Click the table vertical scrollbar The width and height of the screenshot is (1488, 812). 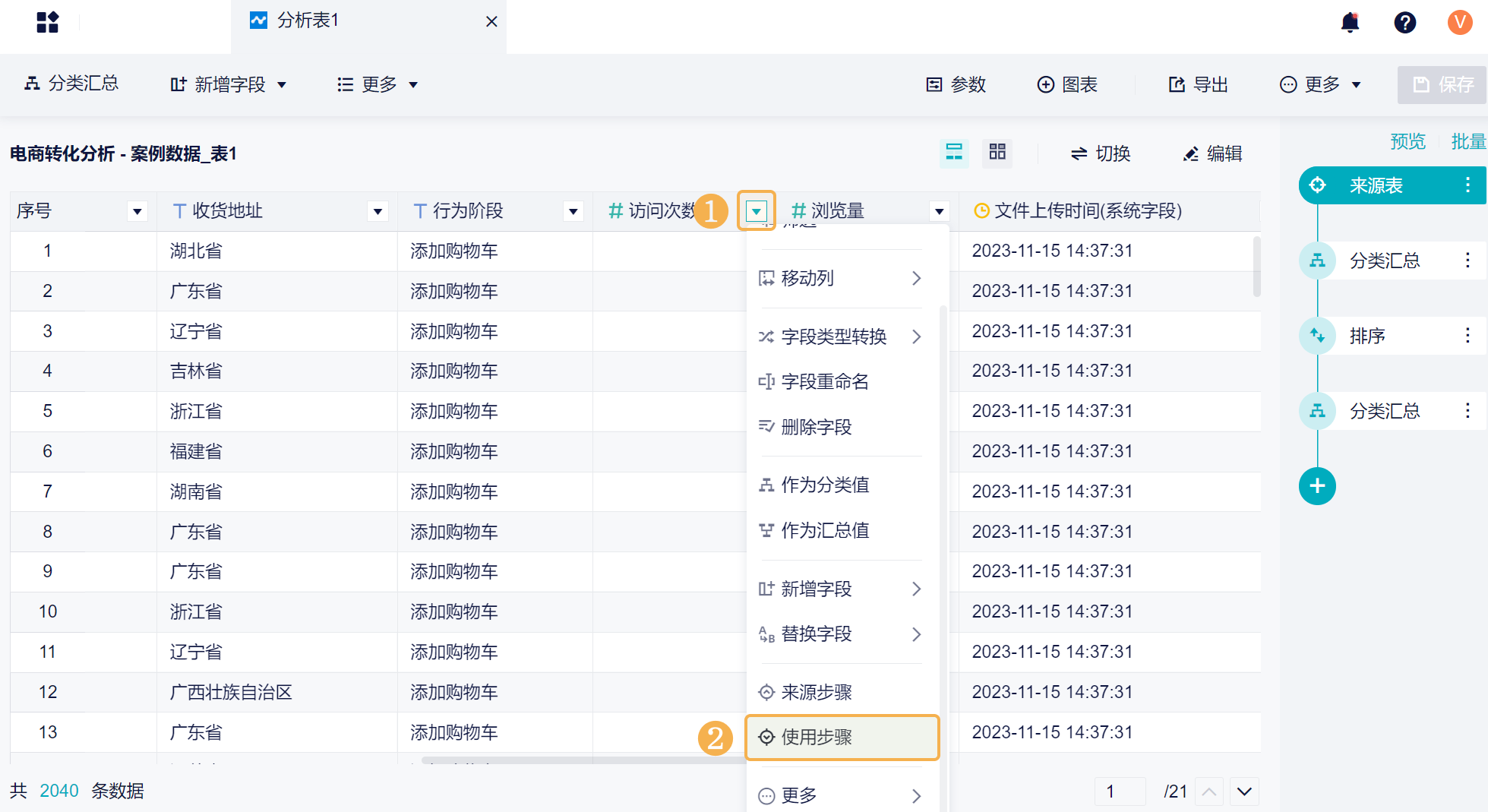tap(1256, 266)
